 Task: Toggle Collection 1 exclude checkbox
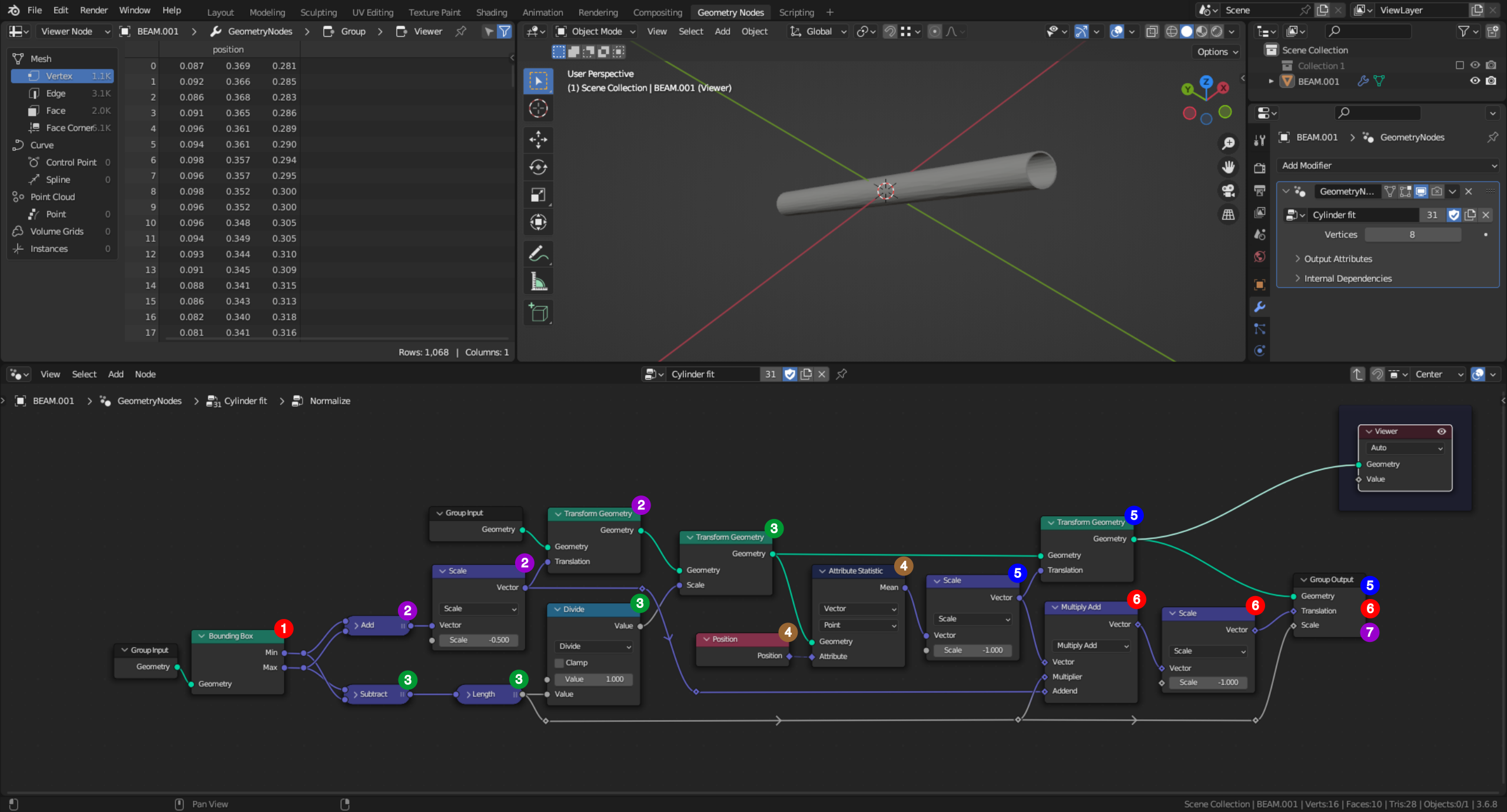1460,65
